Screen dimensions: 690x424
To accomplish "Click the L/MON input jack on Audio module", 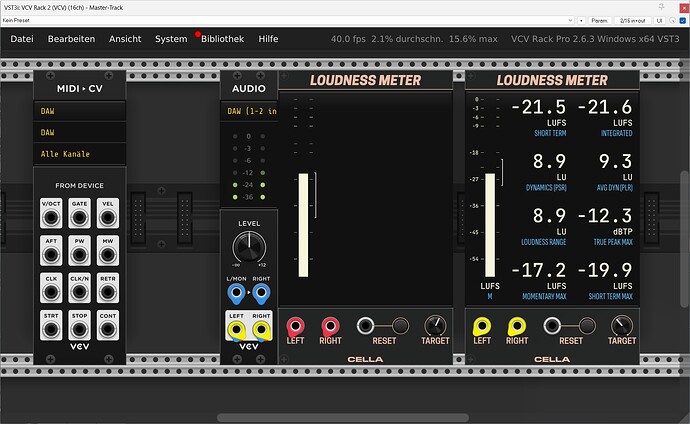I will 236,292.
